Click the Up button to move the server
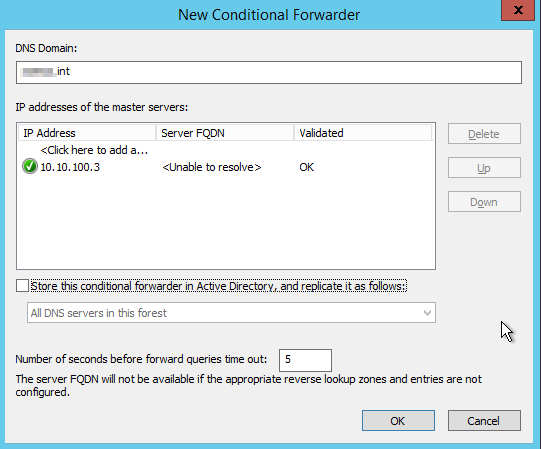Viewport: 541px width, 449px height. (x=484, y=168)
